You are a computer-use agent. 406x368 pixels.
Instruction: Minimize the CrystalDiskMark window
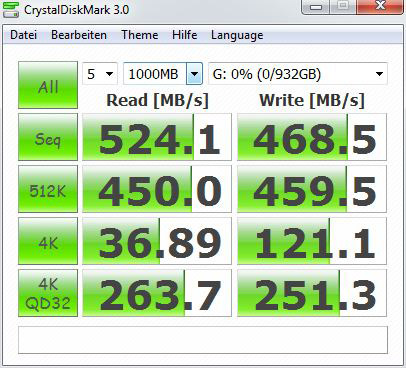click(x=316, y=6)
